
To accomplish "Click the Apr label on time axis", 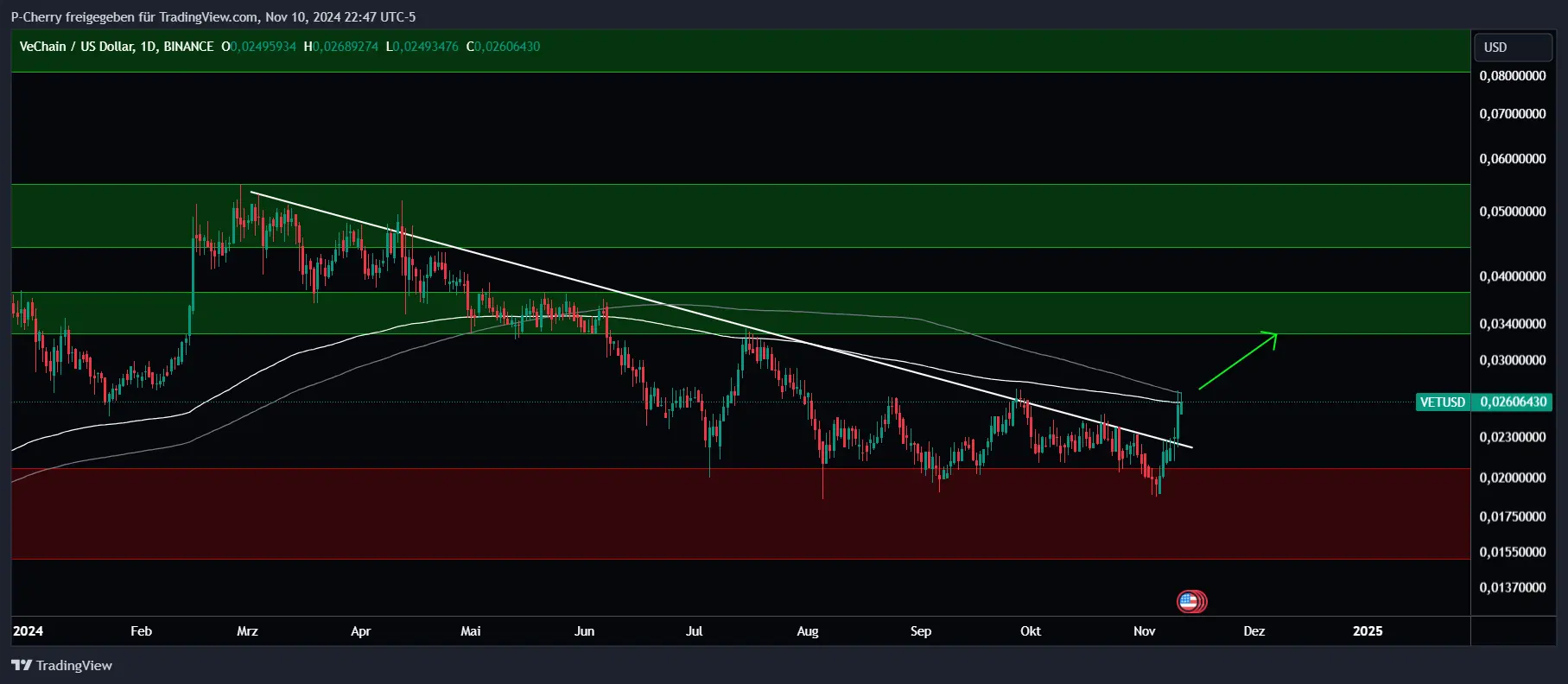I will 361,631.
